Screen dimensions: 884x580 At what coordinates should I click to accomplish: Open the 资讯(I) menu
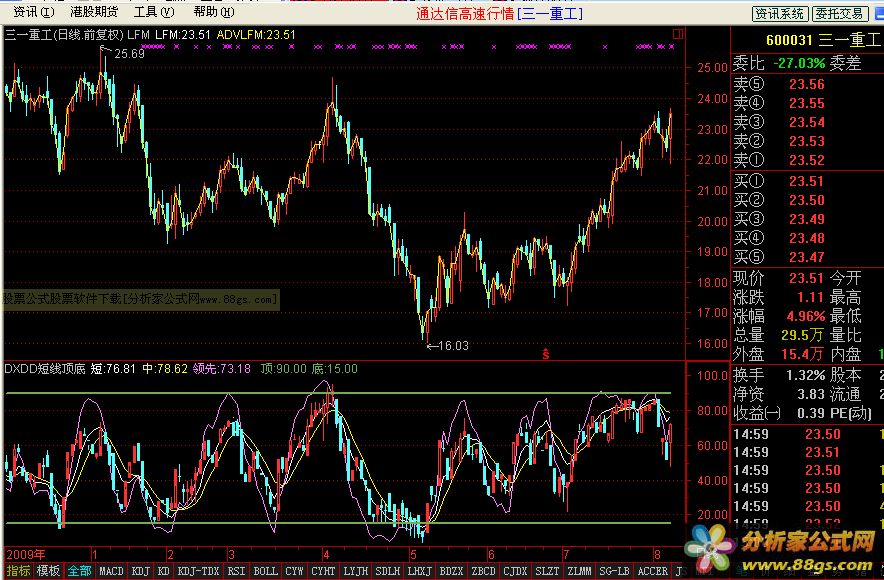34,12
